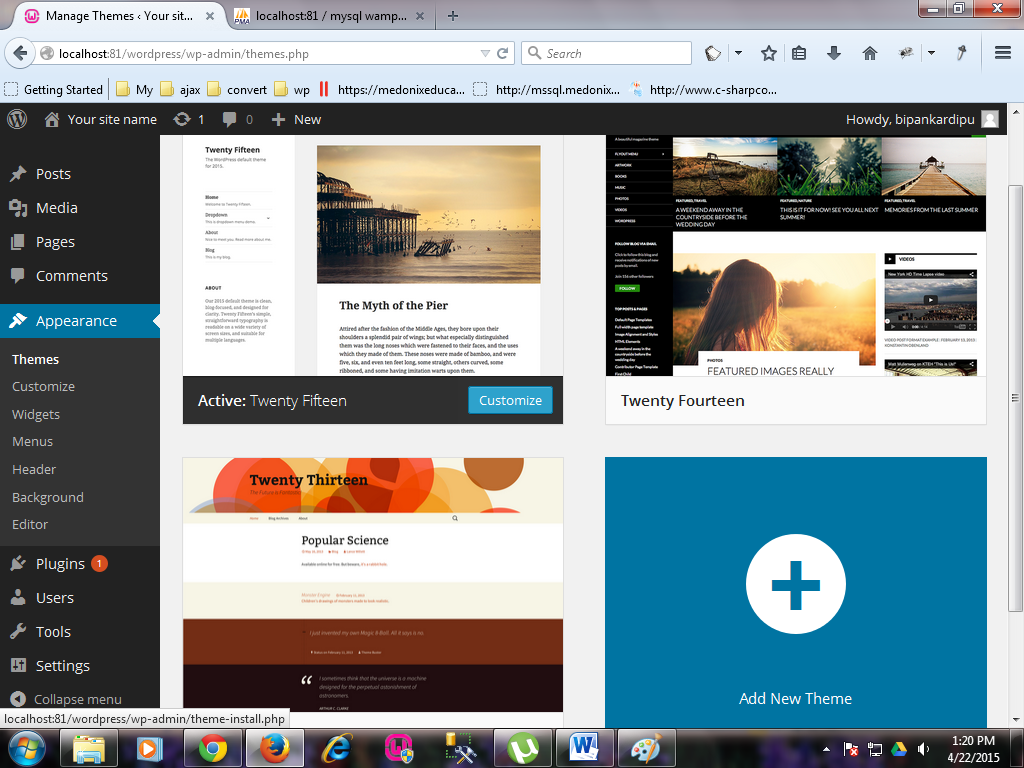The width and height of the screenshot is (1024, 768).
Task: Click the browser back arrow
Action: point(20,53)
